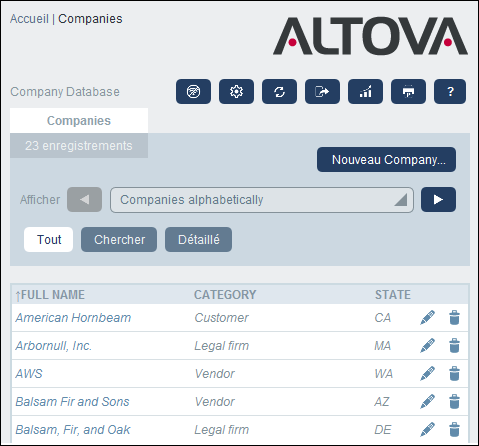Click the remove filters toolbar icon

[193, 91]
